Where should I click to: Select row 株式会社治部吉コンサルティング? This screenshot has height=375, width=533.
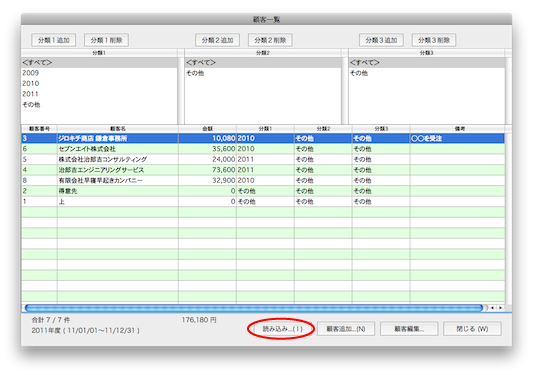[263, 159]
